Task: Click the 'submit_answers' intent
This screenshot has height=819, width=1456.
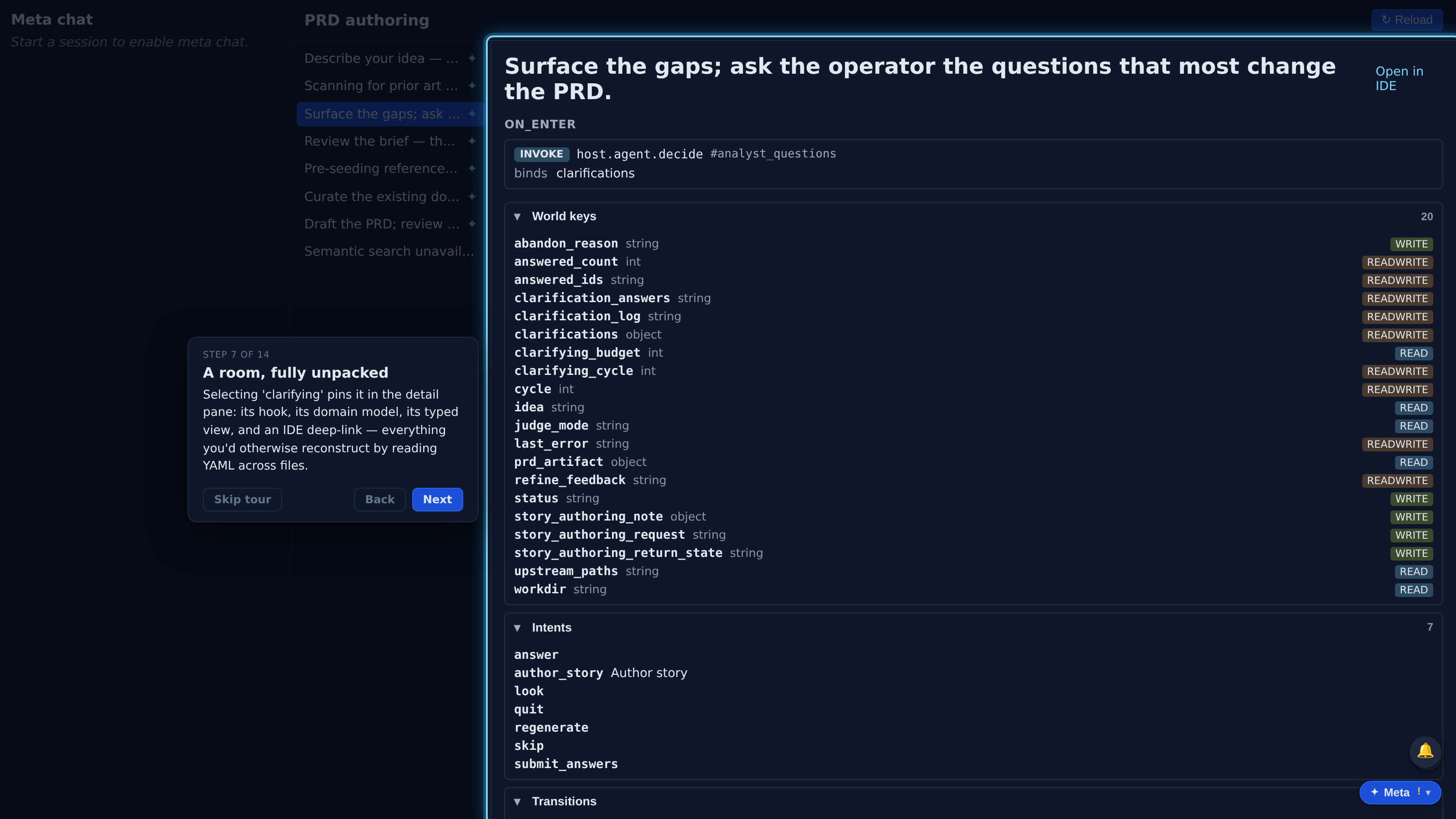Action: click(566, 763)
